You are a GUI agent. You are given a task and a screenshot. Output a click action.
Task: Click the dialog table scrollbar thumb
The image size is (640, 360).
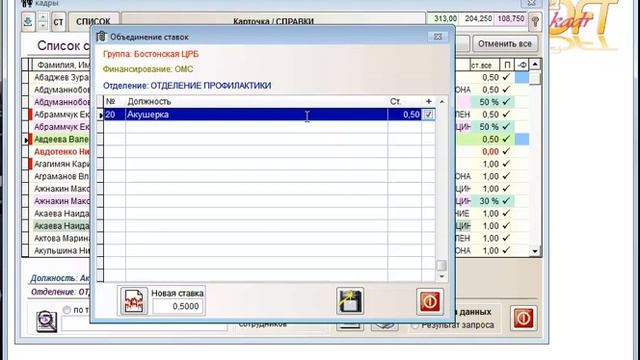[x=441, y=265]
